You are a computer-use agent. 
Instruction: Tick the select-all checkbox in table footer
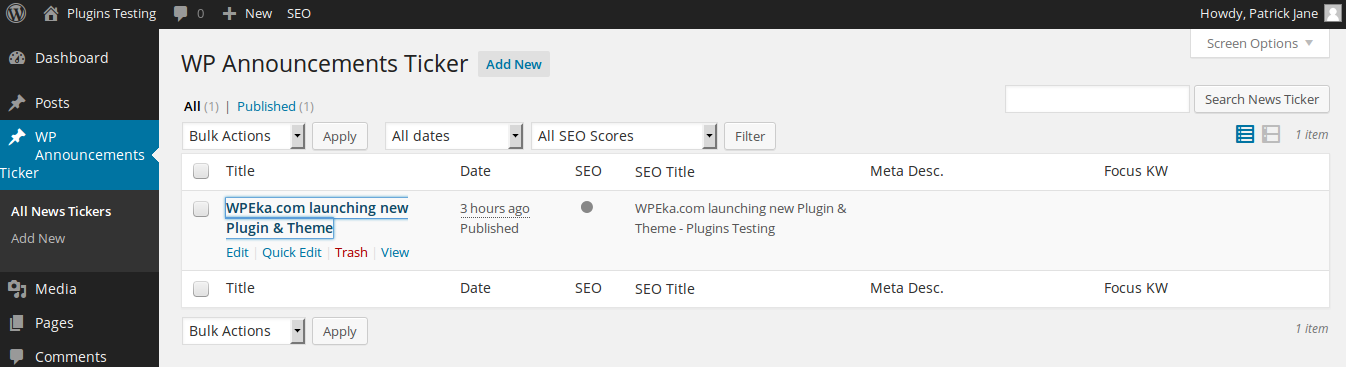click(x=201, y=289)
